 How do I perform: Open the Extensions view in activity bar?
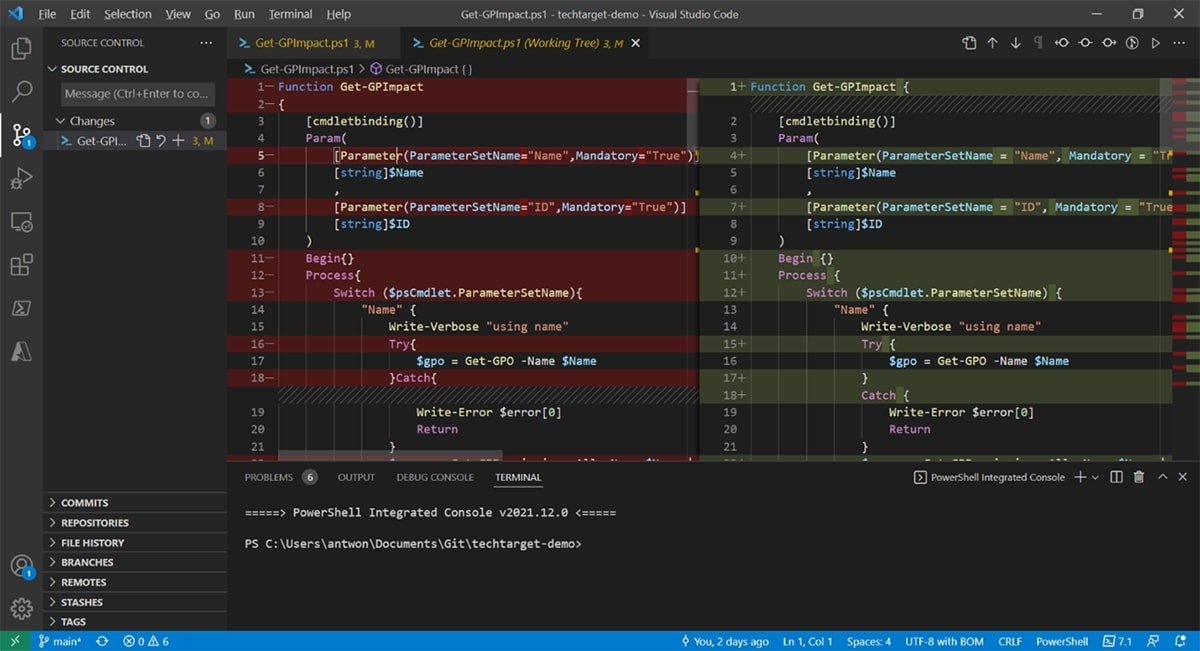pos(21,265)
